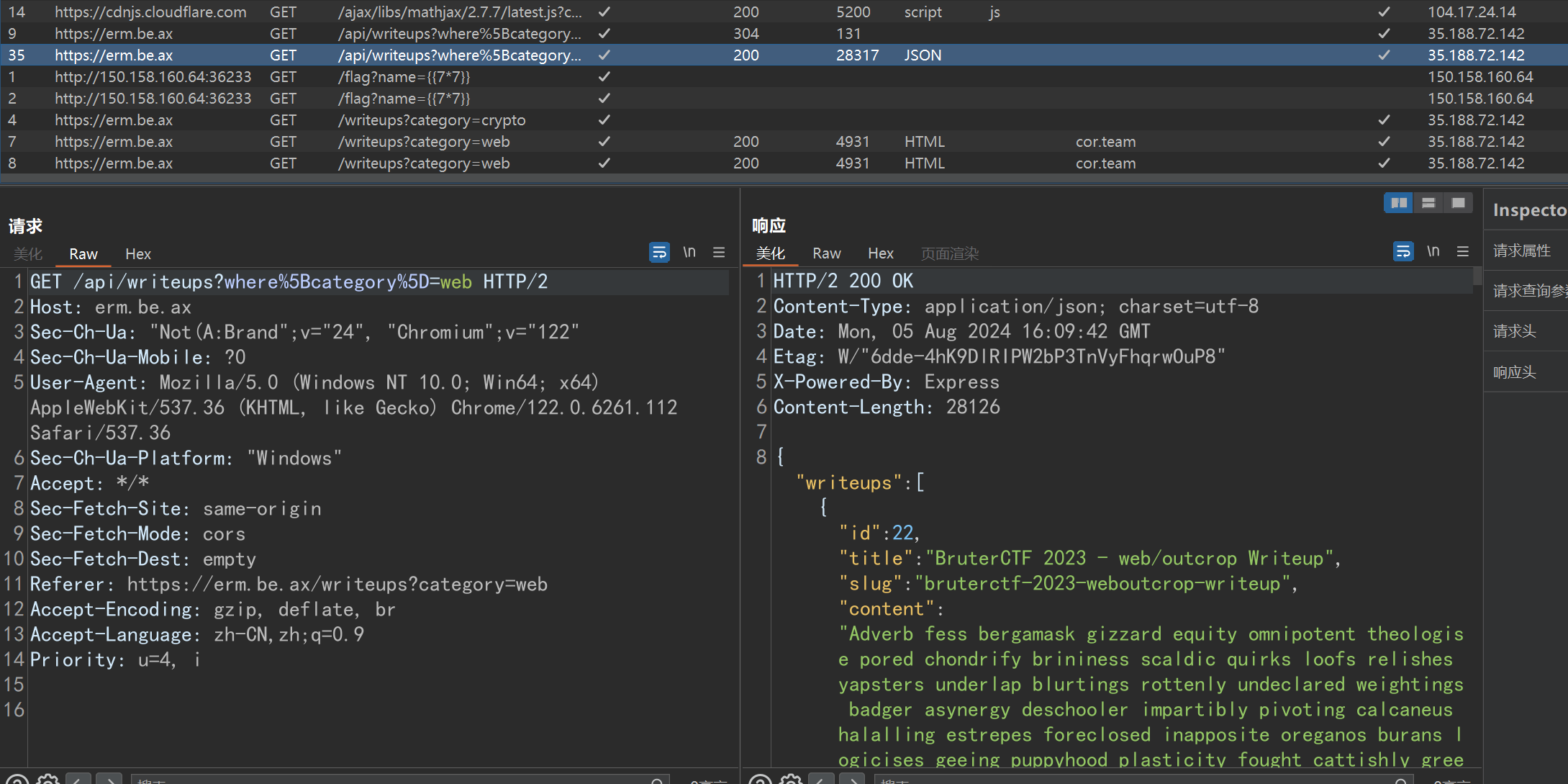Select history row 14 for cdnjs.cloudflare.com
This screenshot has width=1568, height=784.
pyautogui.click(x=784, y=12)
